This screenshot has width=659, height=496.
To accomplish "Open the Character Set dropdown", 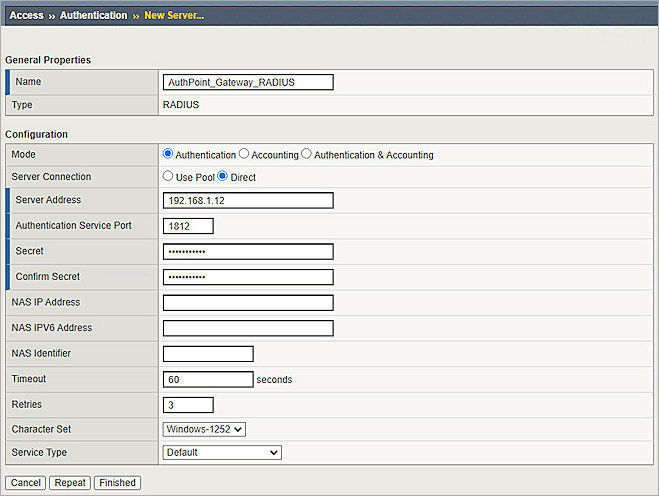I will [x=204, y=429].
